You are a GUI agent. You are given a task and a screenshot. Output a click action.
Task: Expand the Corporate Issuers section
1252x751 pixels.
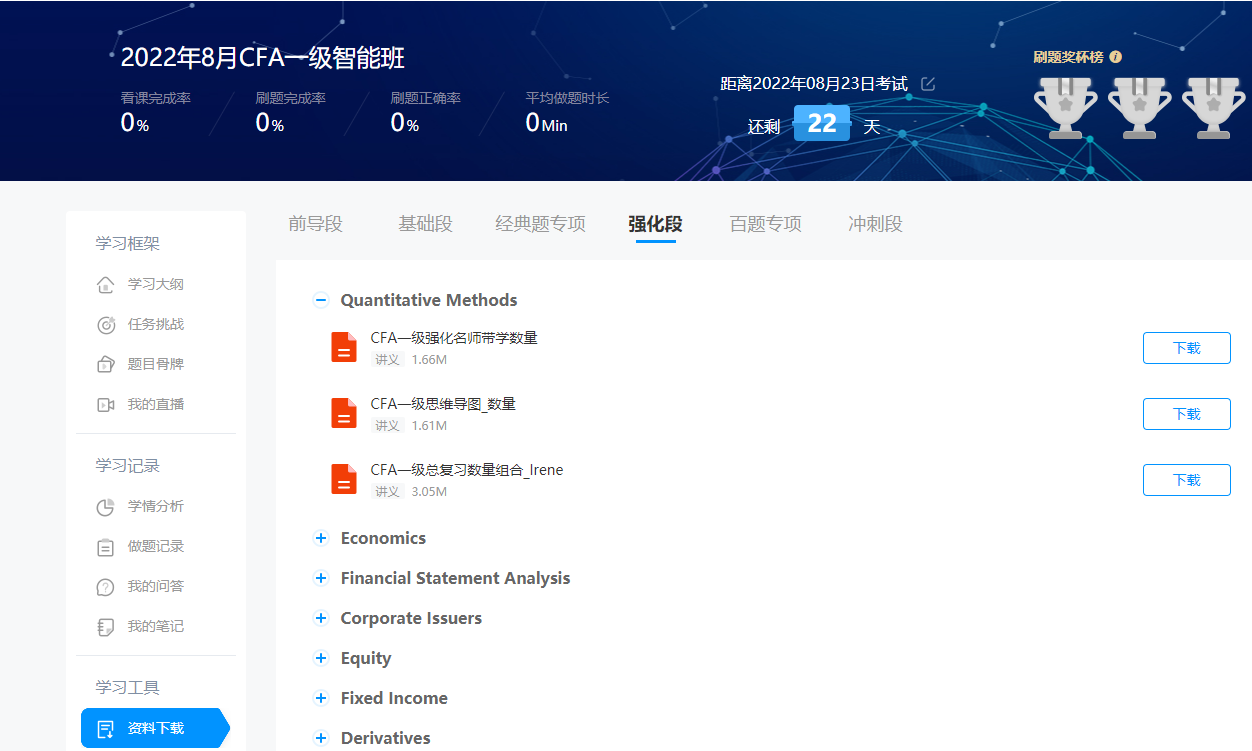pyautogui.click(x=321, y=618)
